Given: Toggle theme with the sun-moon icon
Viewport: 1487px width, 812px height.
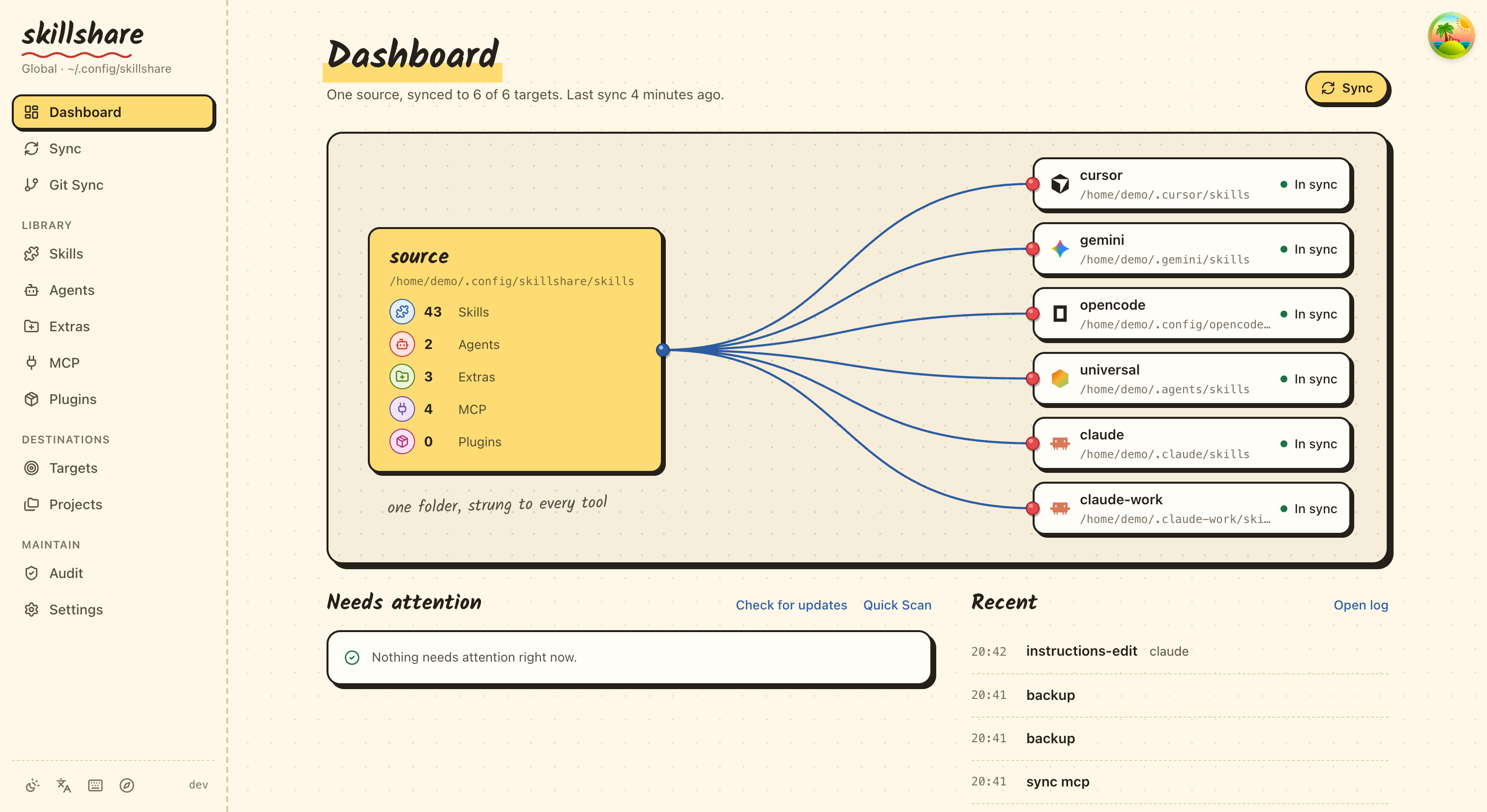Looking at the screenshot, I should pos(32,785).
